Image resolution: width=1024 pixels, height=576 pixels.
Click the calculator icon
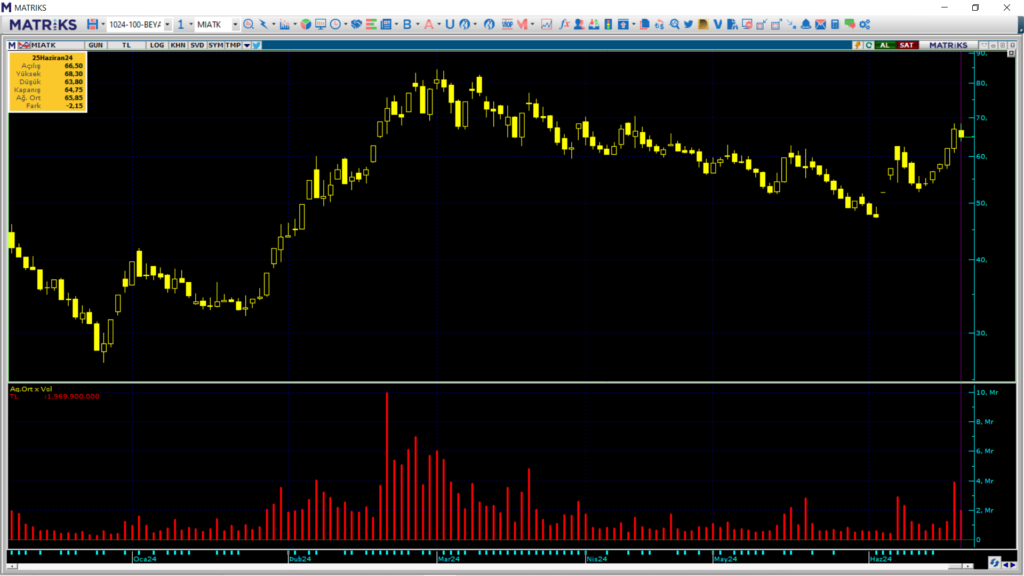coord(835,24)
